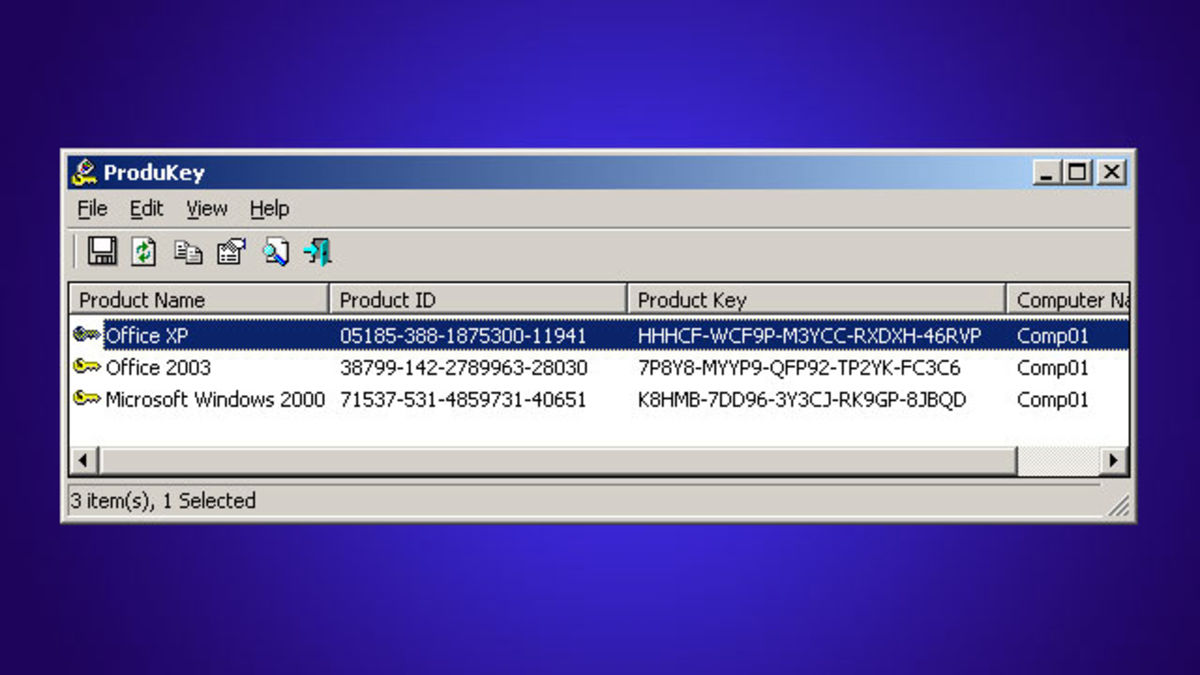Click the horizontal scrollbar right arrow
Screen dimensions: 1200x675
[x=1113, y=461]
